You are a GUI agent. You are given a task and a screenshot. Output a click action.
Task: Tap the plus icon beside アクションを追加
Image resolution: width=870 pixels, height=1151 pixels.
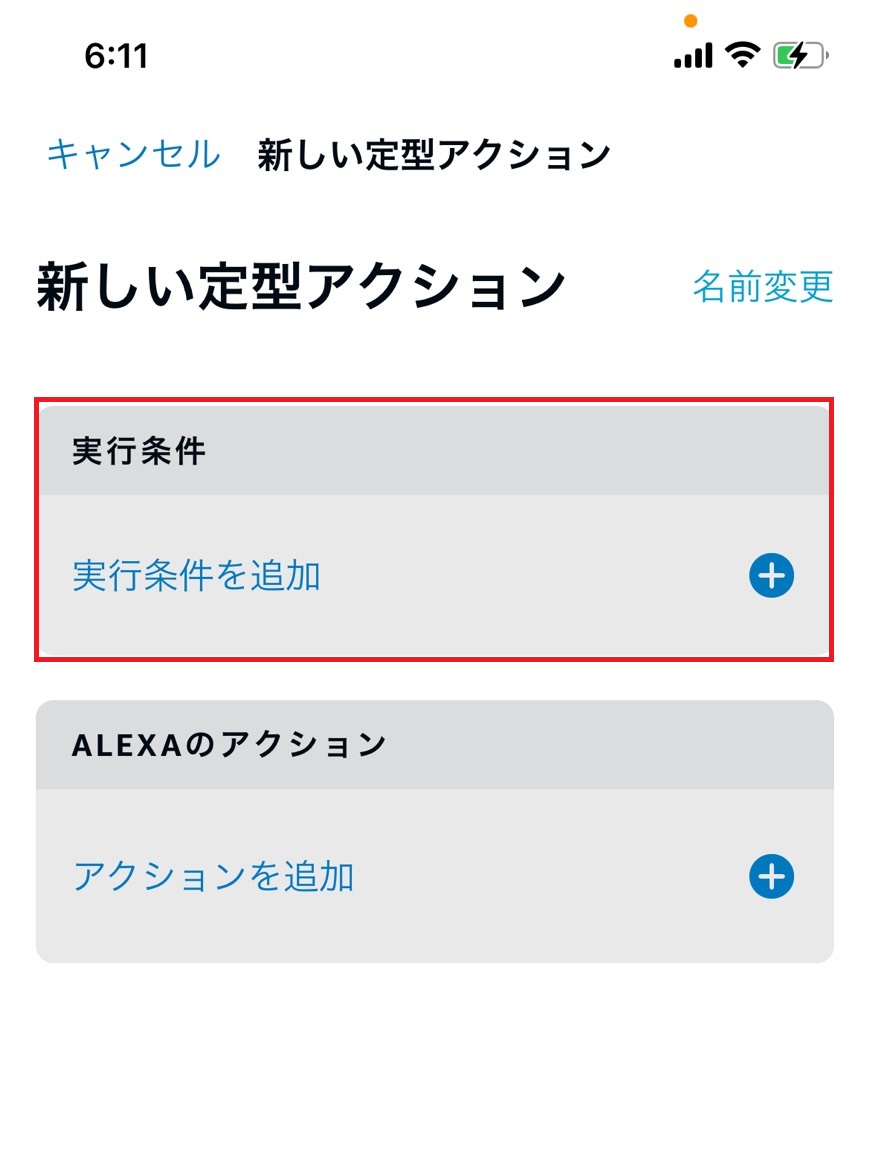click(771, 877)
